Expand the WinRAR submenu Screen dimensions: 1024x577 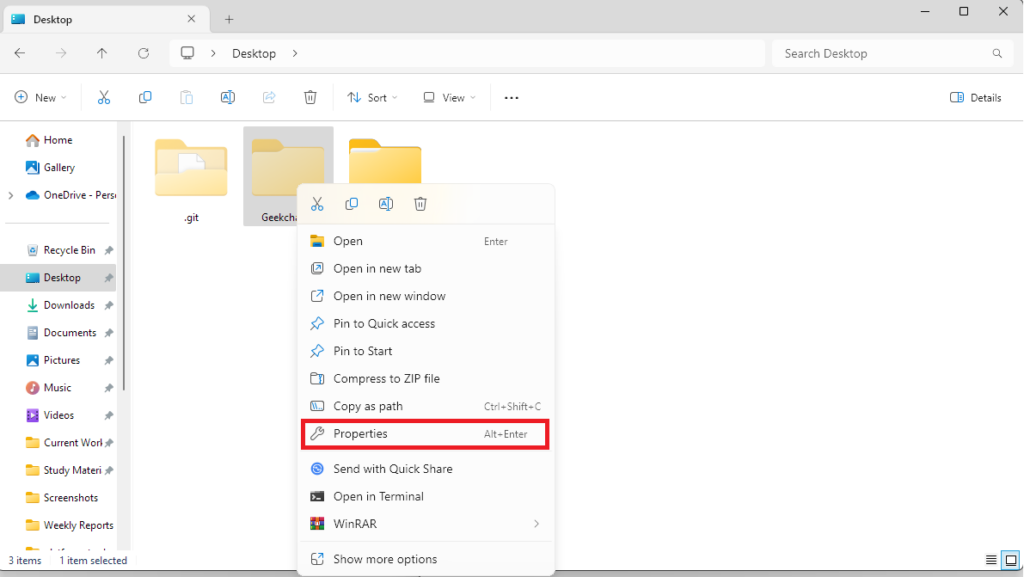tap(536, 524)
